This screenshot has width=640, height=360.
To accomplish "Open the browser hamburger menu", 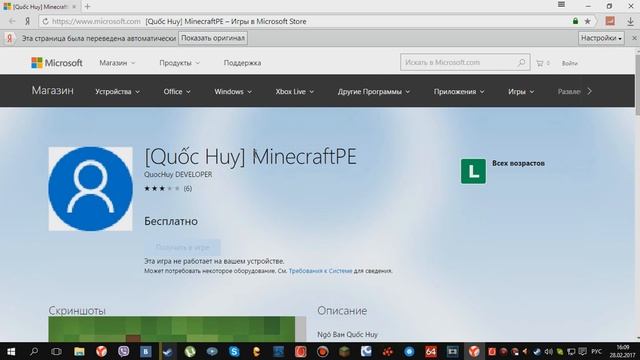I will [x=562, y=4].
